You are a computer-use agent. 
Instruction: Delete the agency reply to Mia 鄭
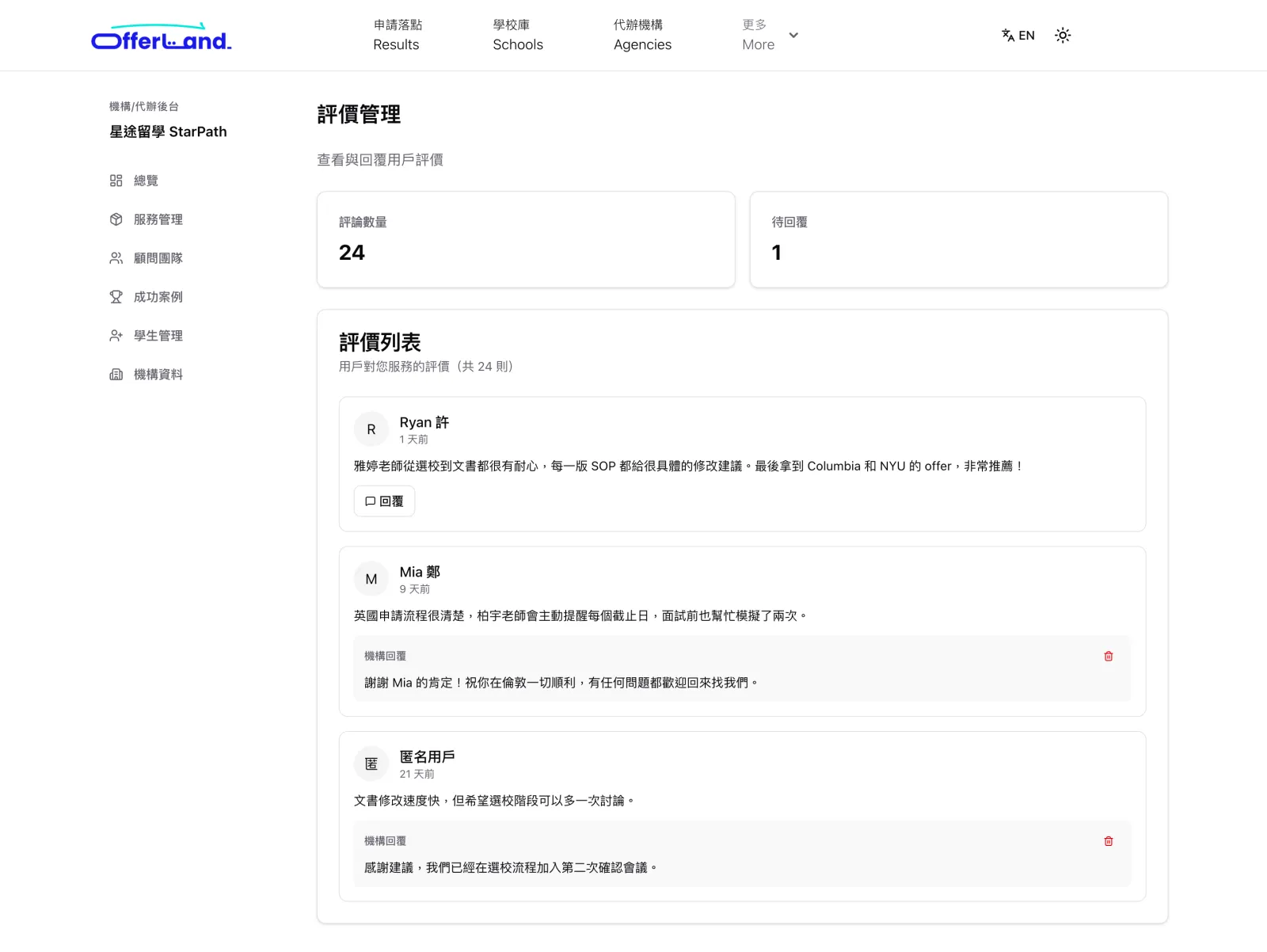pos(1109,657)
